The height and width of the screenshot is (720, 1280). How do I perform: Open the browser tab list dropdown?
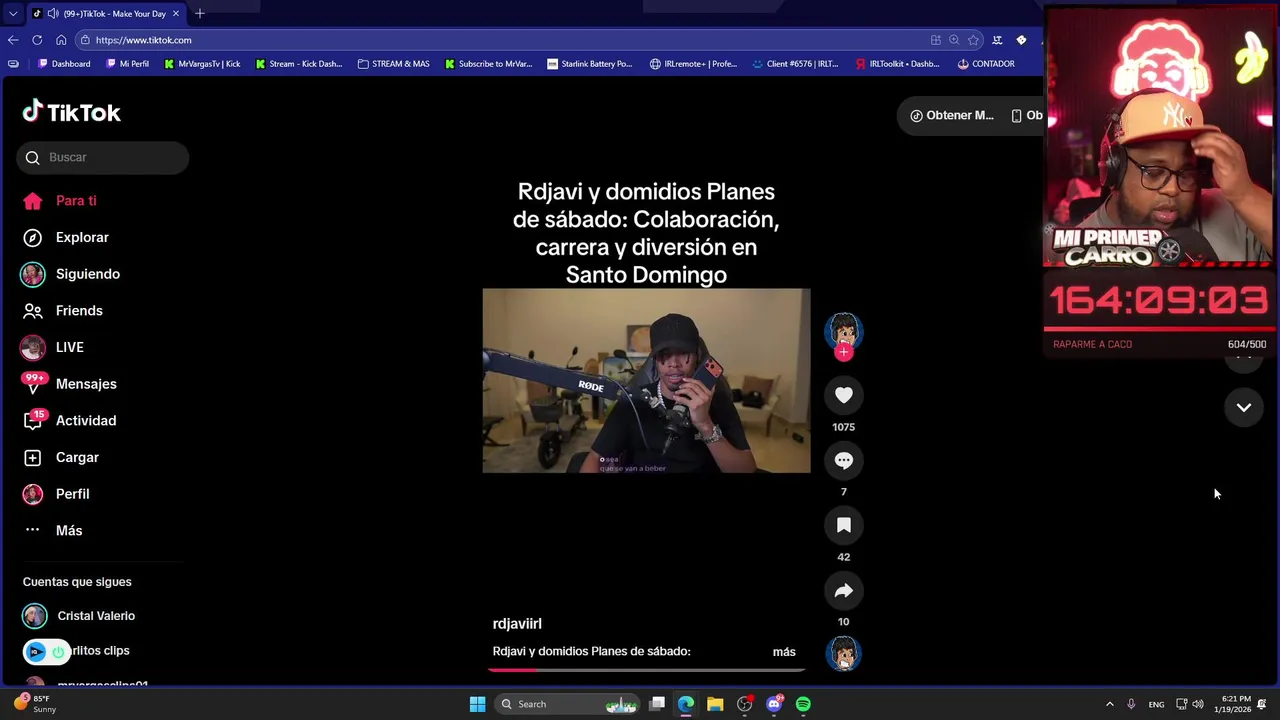click(12, 14)
